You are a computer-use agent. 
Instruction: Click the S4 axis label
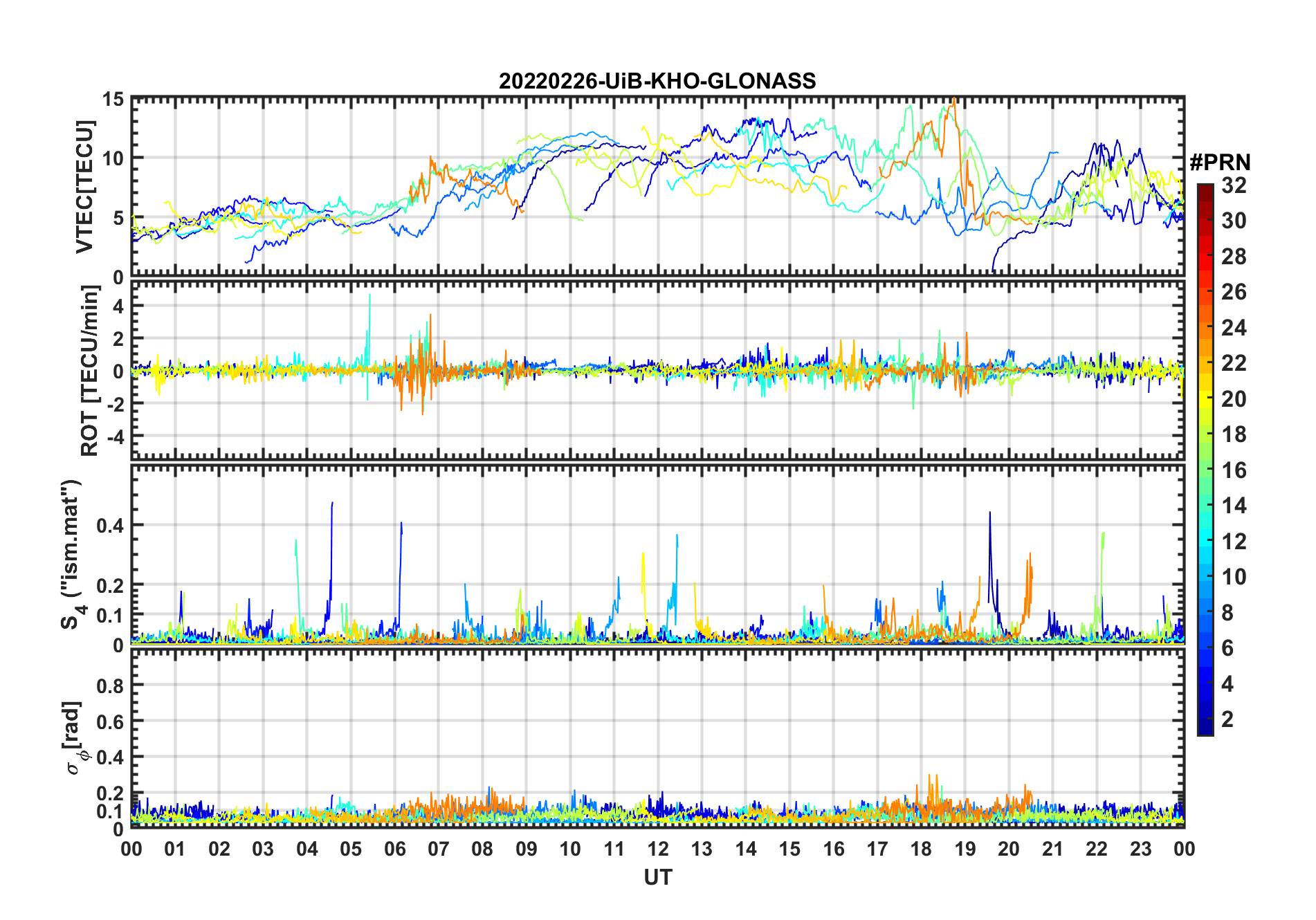[73, 555]
